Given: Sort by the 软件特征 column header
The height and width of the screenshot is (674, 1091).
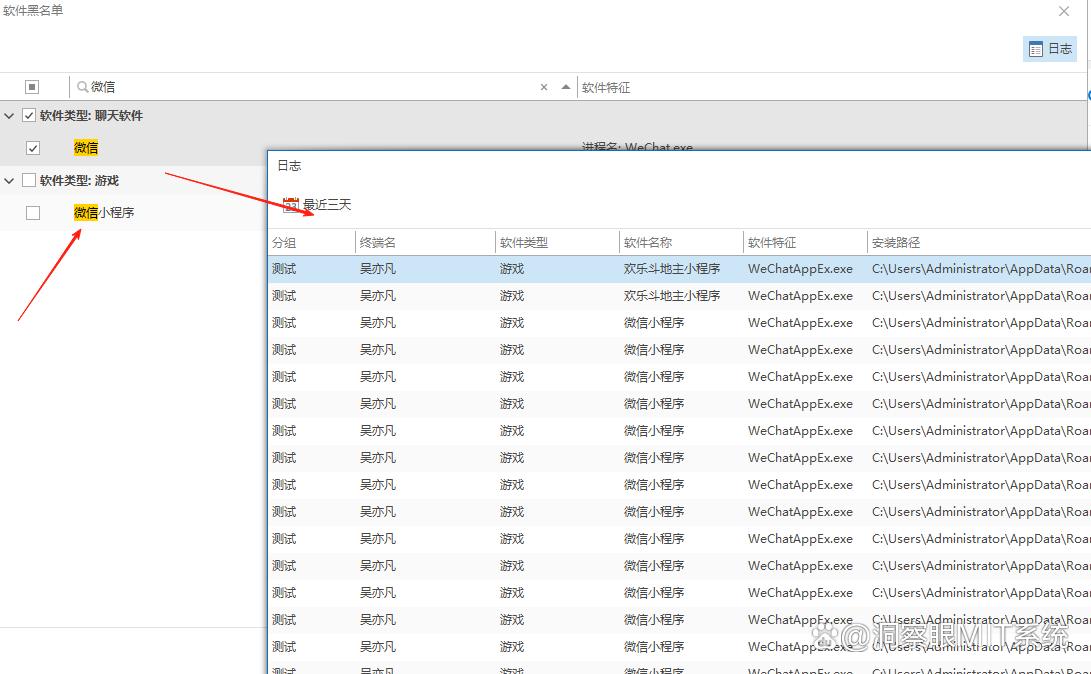Looking at the screenshot, I should [x=606, y=88].
